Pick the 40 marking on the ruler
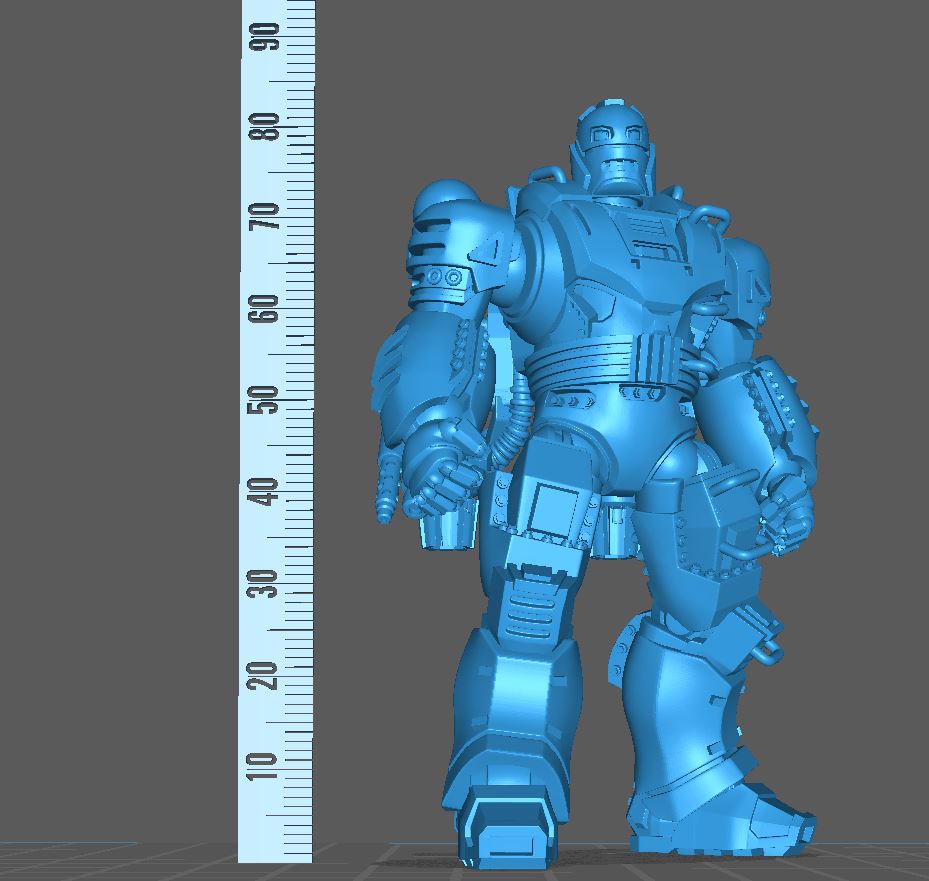This screenshot has height=881, width=929. click(x=267, y=492)
